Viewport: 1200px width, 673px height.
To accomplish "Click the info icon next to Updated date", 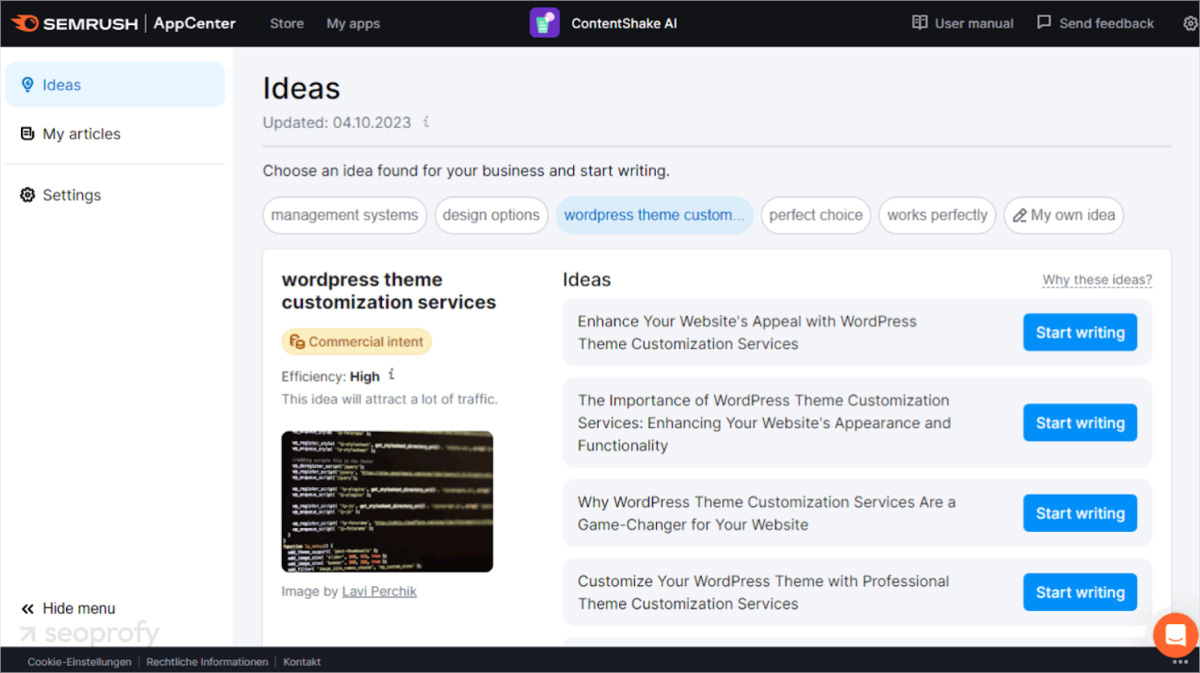I will [x=426, y=122].
